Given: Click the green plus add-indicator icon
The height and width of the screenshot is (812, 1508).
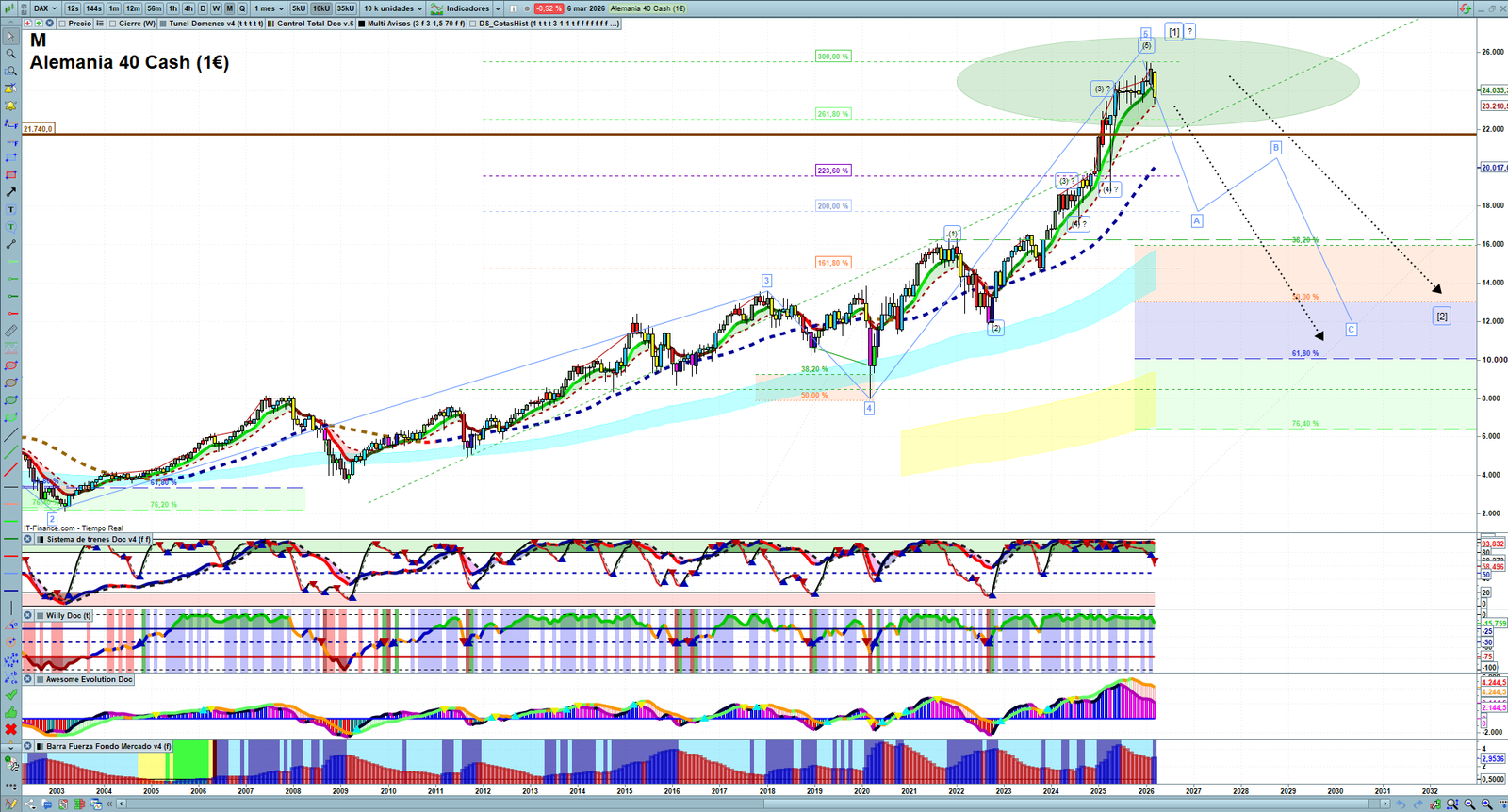Looking at the screenshot, I should [39, 24].
